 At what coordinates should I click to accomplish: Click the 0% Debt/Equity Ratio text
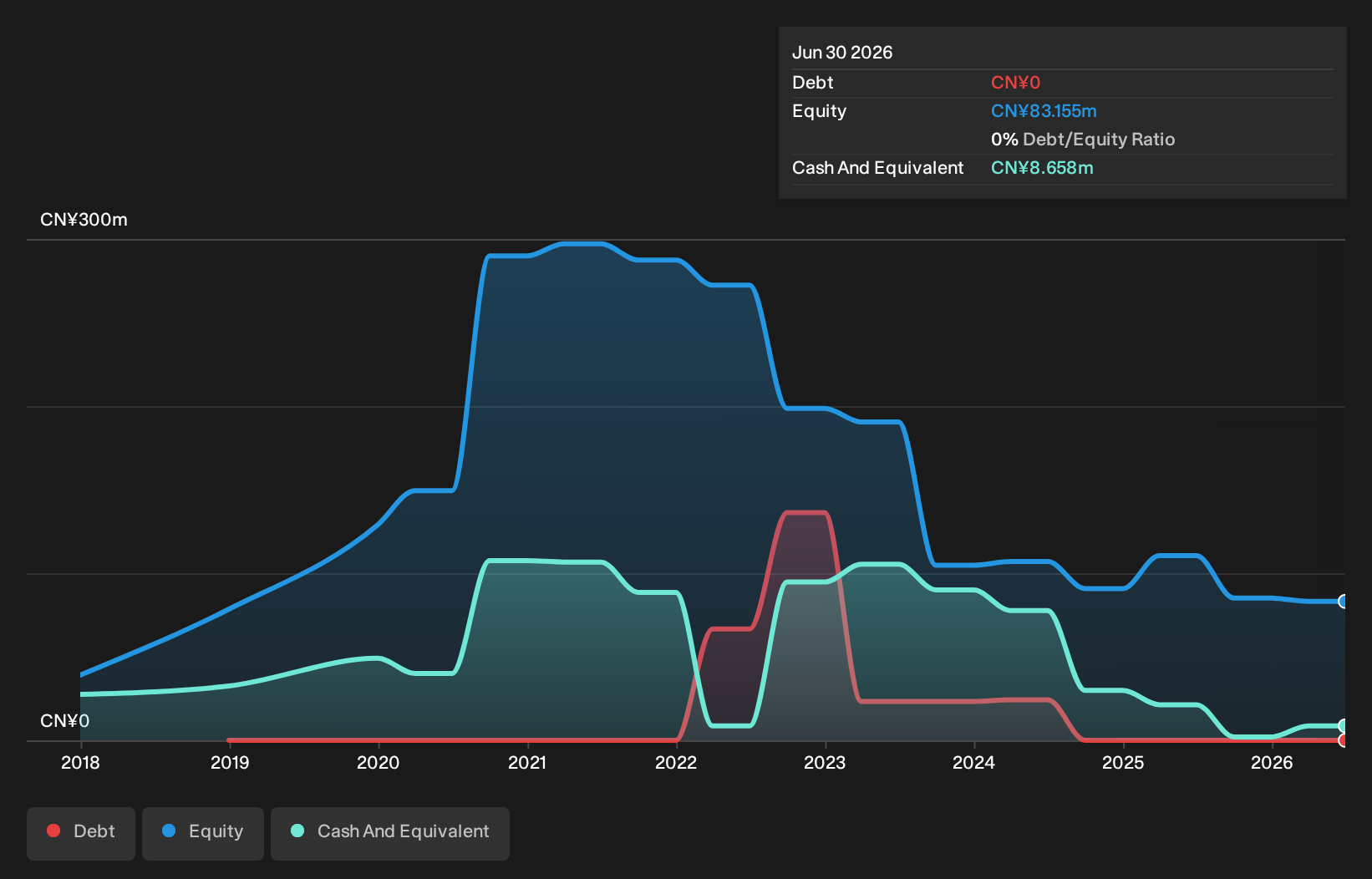pyautogui.click(x=1083, y=140)
